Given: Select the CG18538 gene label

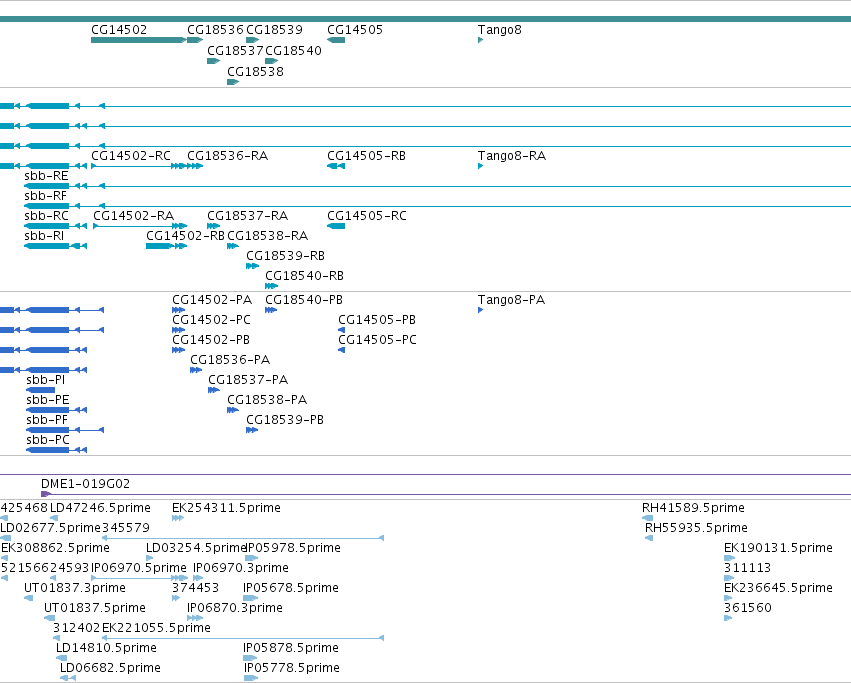Looking at the screenshot, I should 255,72.
